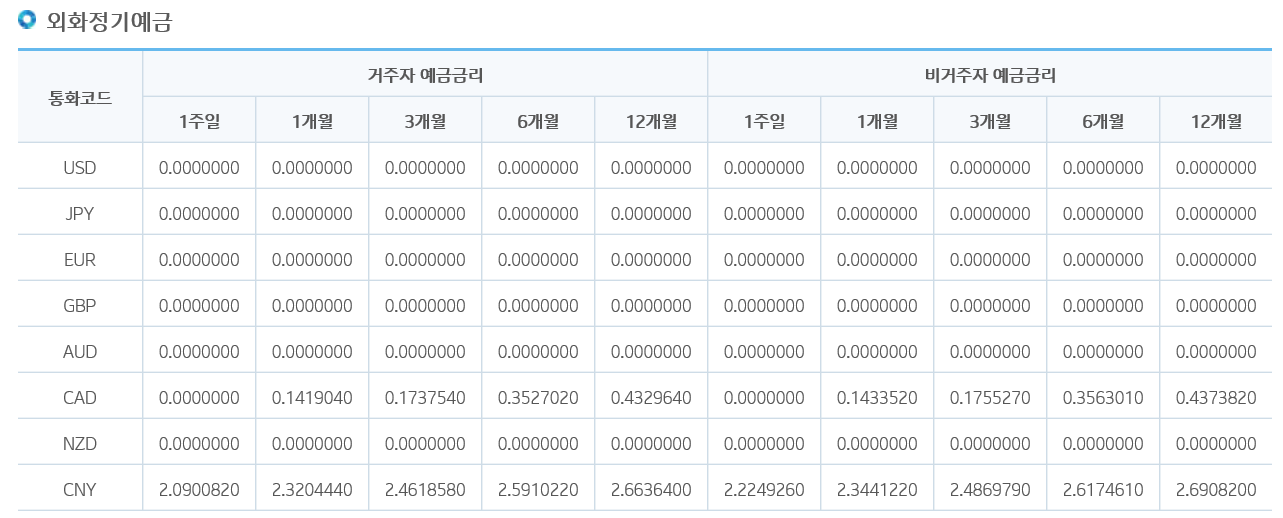Click the CAD currency code cell

(x=80, y=397)
